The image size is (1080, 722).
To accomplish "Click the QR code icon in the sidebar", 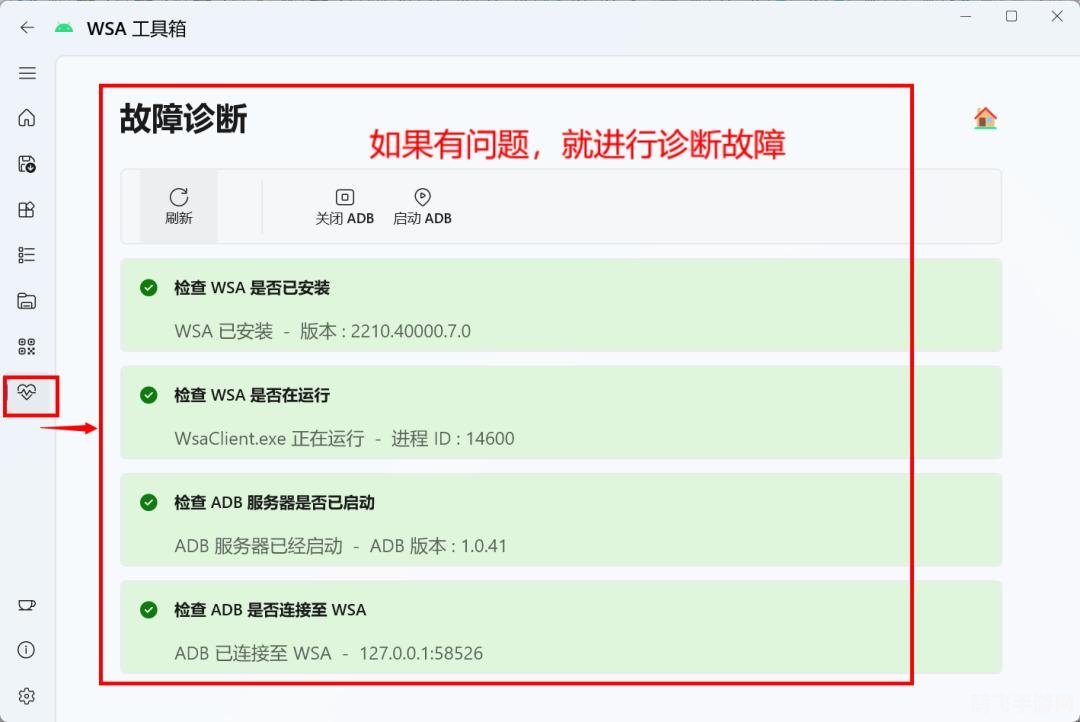I will click(27, 346).
